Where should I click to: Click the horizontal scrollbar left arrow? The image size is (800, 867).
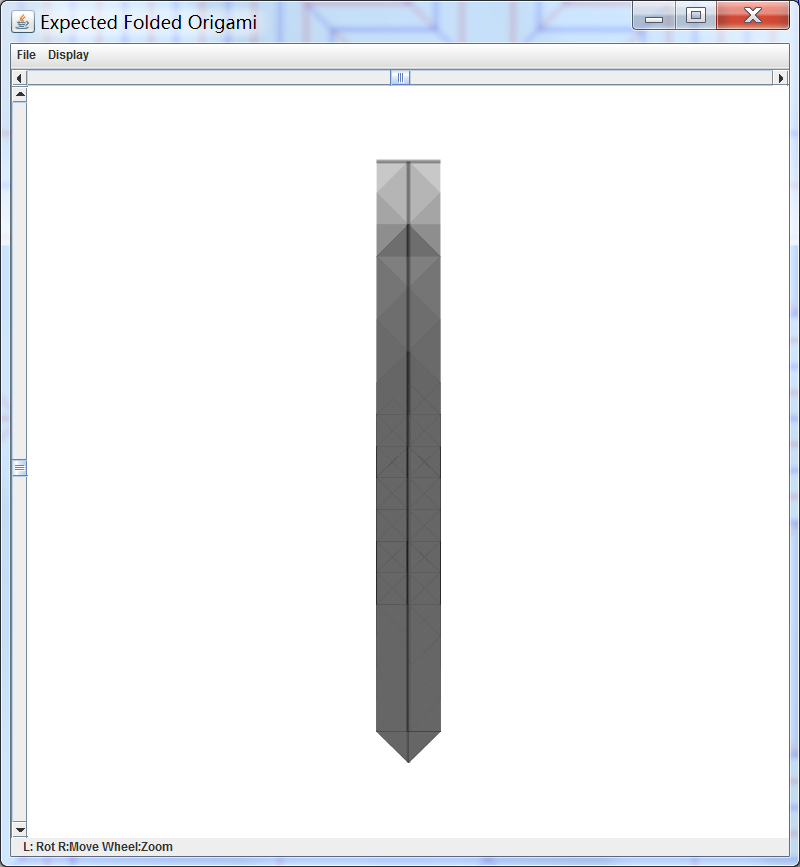[x=19, y=78]
